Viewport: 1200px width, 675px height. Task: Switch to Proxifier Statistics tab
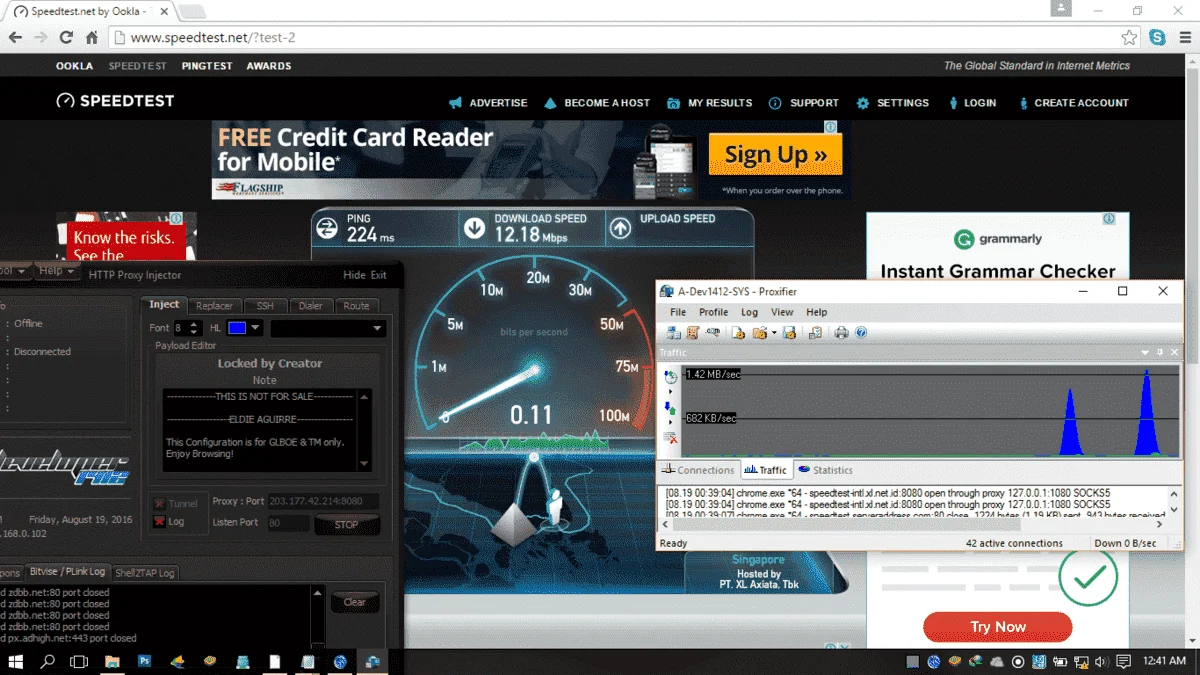point(826,470)
